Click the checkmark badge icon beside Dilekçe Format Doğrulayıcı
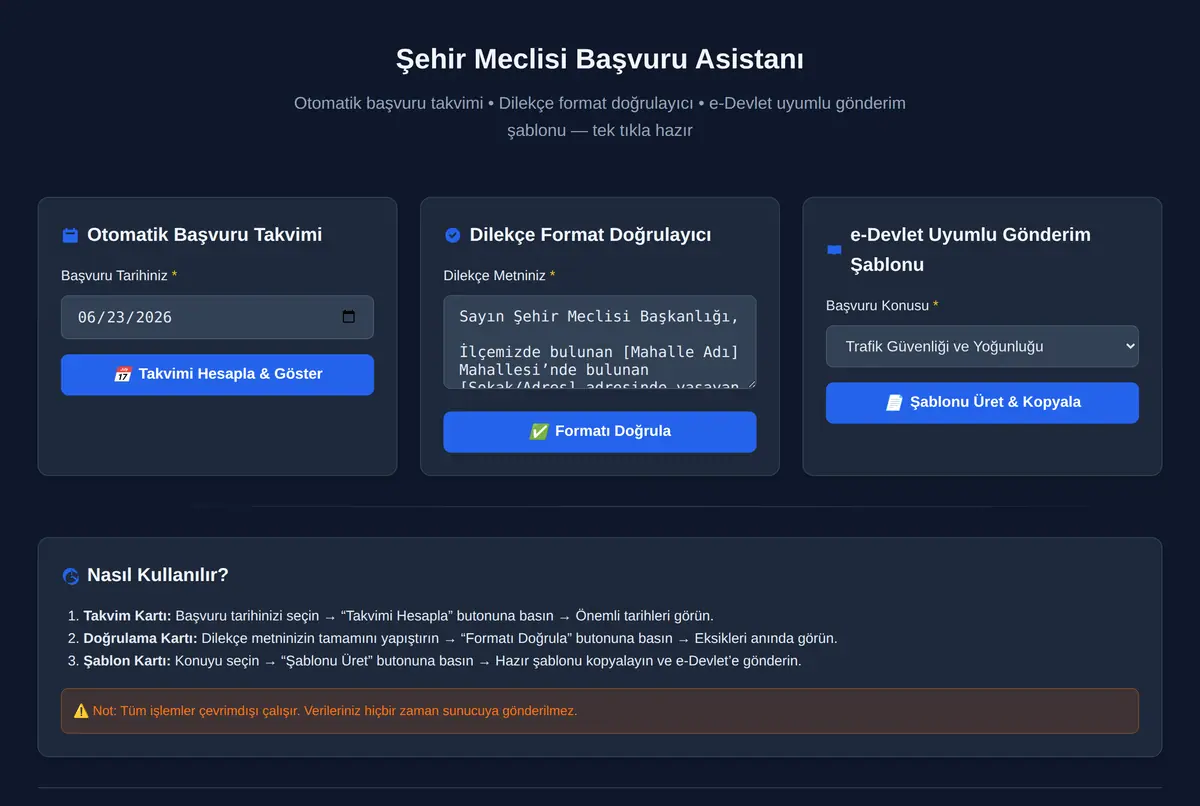This screenshot has height=806, width=1200. point(452,236)
